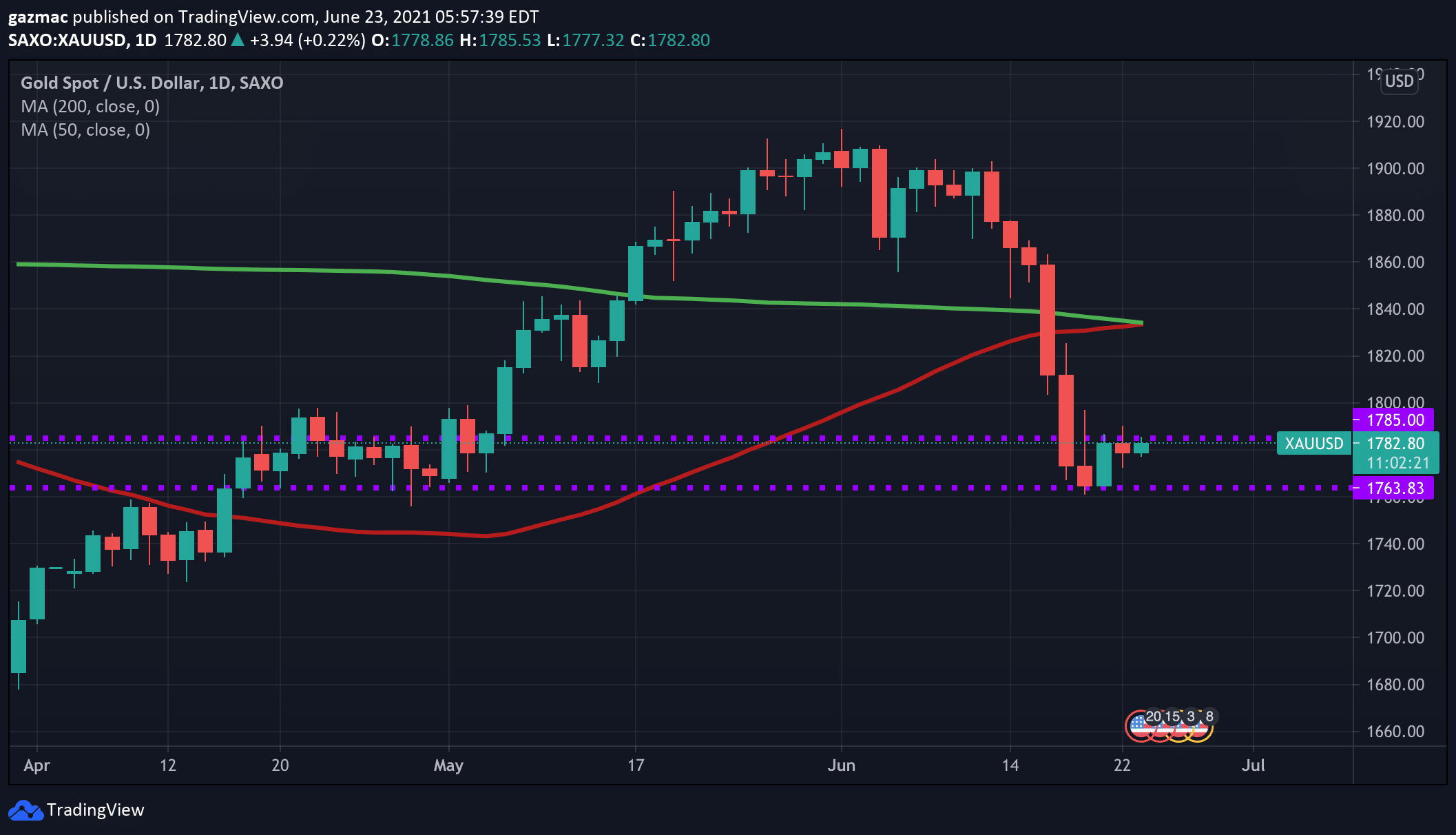Click the 1820.00 price axis label
This screenshot has height=835, width=1456.
pos(1395,356)
